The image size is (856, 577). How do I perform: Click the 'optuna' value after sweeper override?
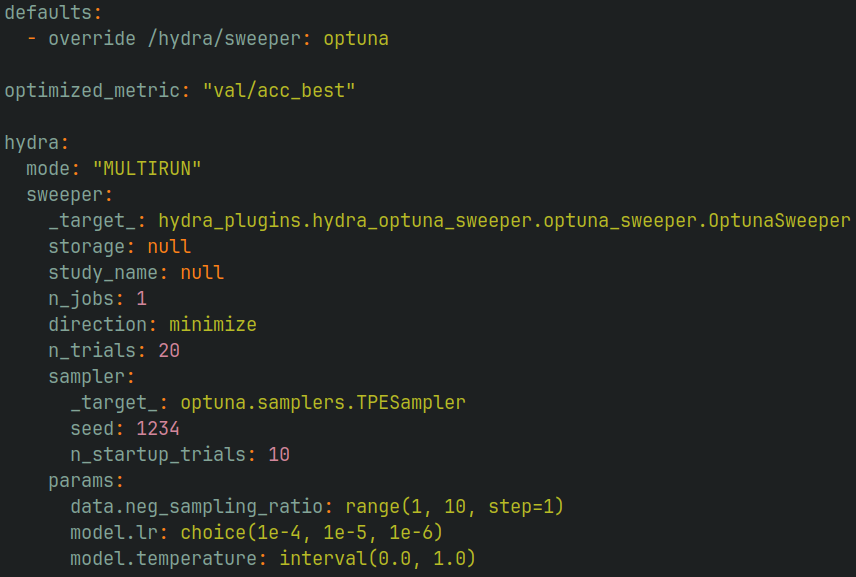click(355, 39)
